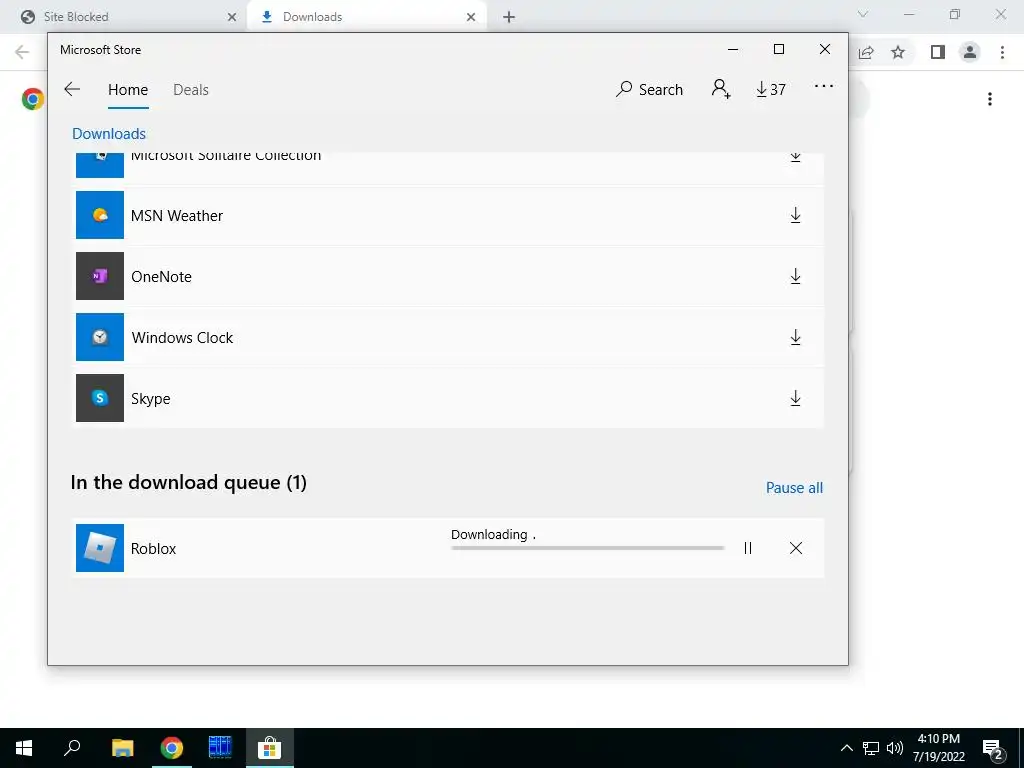This screenshot has width=1024, height=768.
Task: Select the OneNote row label
Action: [x=161, y=277]
